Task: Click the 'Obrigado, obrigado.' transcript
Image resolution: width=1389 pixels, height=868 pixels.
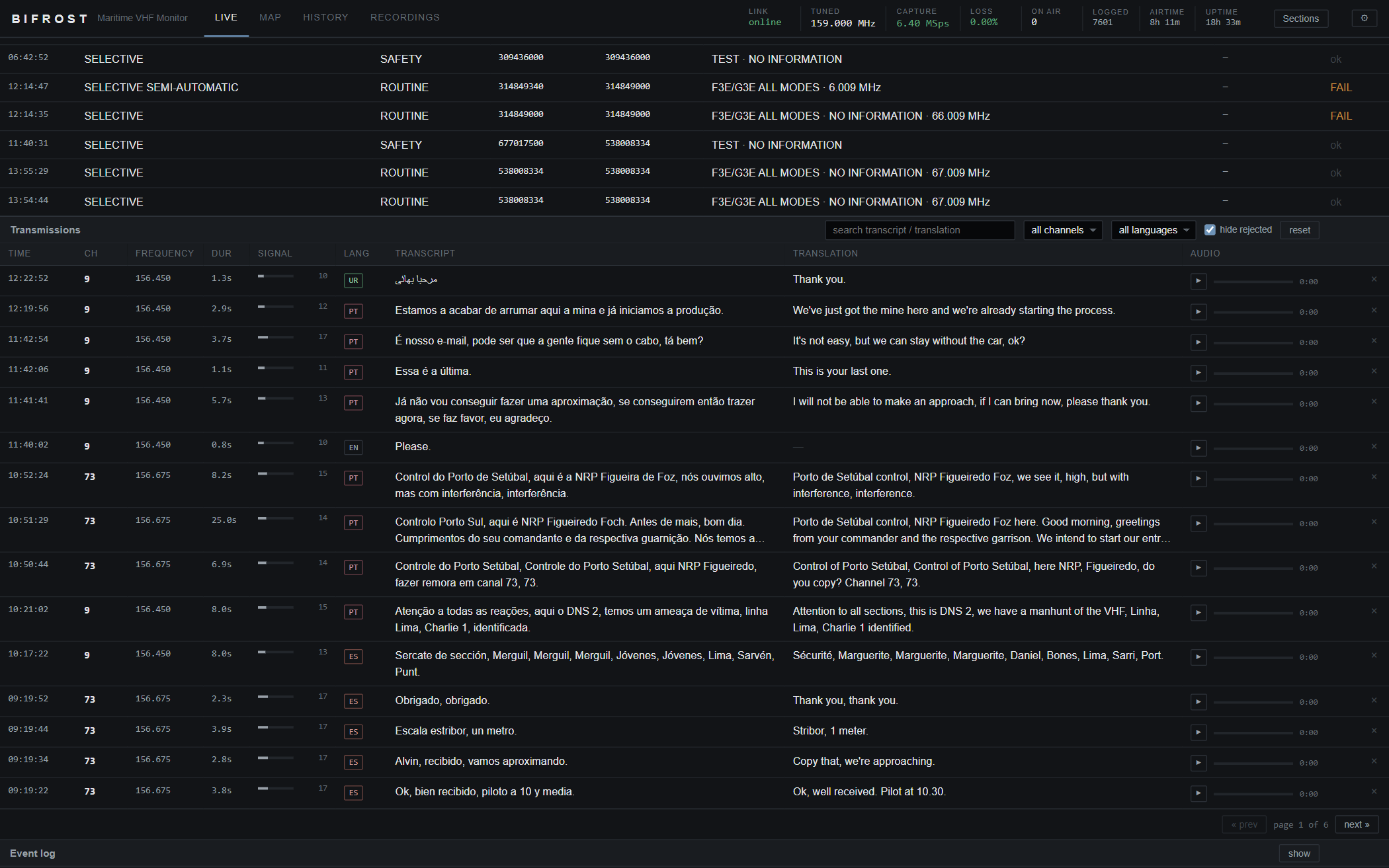Action: click(x=442, y=700)
